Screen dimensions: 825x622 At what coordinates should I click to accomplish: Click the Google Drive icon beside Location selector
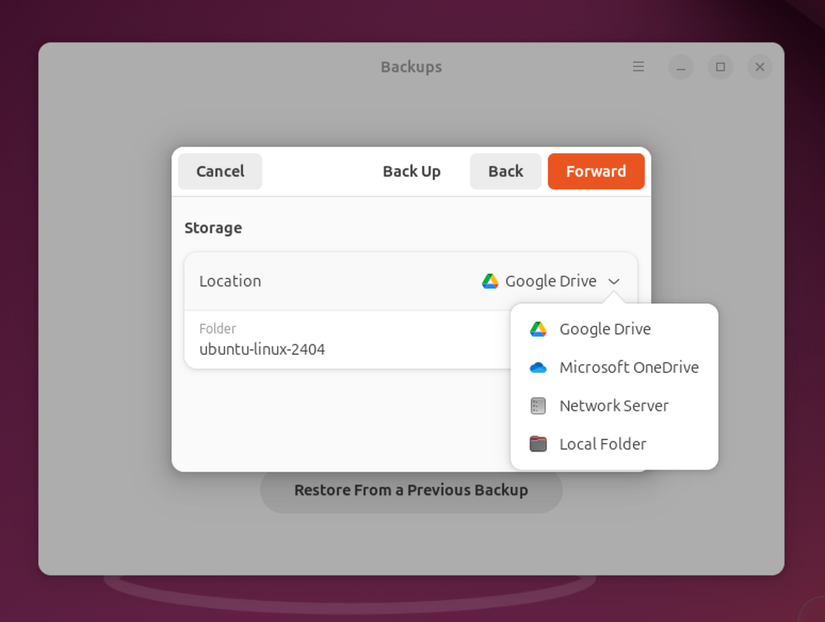point(489,281)
